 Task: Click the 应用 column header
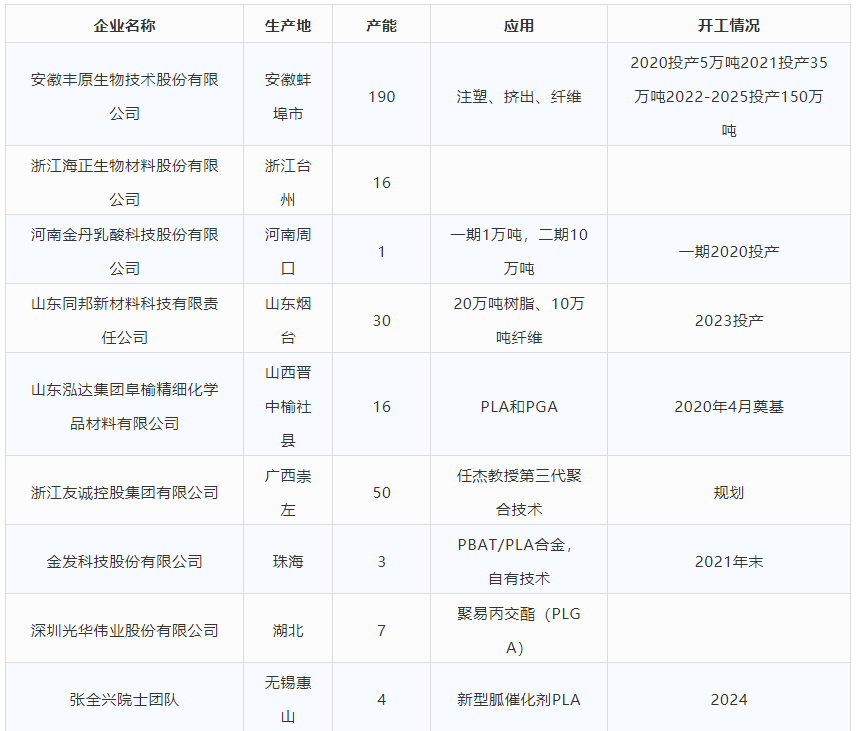[519, 25]
